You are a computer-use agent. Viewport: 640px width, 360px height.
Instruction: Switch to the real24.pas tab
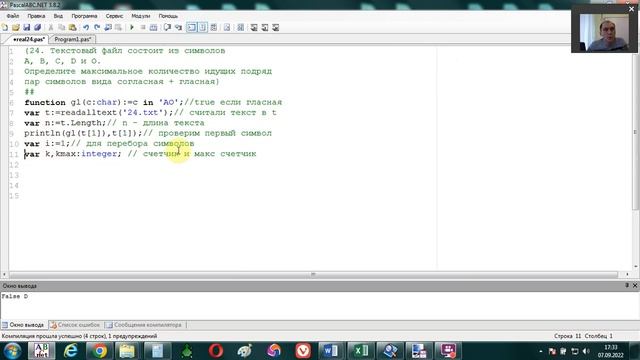click(28, 39)
